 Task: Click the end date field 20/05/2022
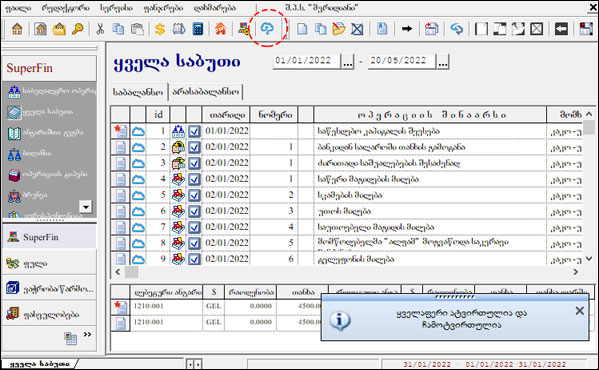(401, 61)
